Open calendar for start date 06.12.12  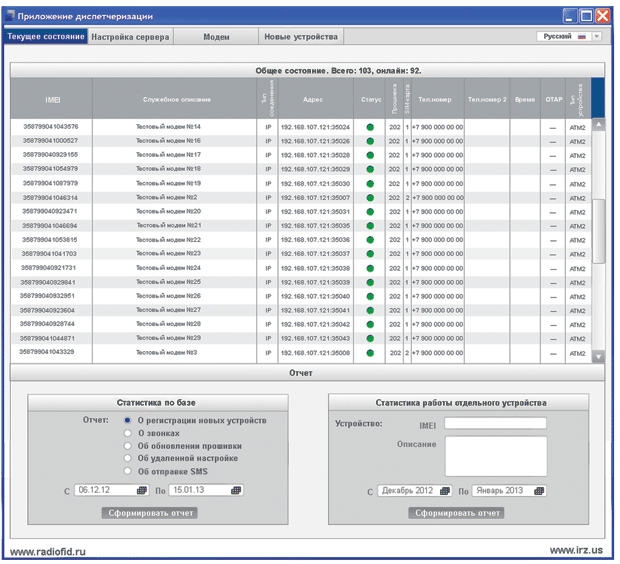pos(142,490)
